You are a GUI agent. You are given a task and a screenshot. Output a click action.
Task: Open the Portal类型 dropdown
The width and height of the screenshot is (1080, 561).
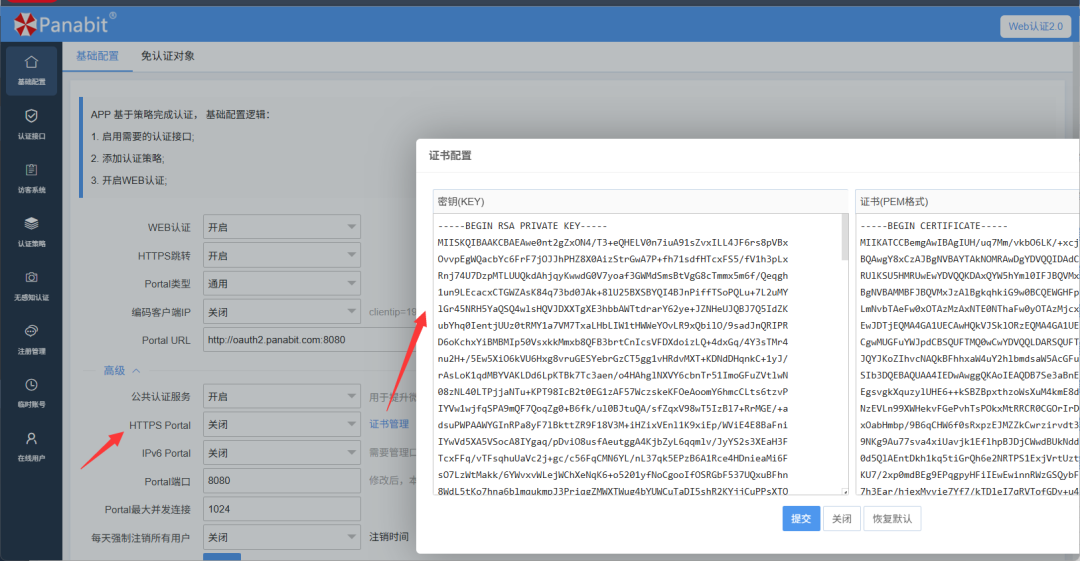tap(282, 283)
